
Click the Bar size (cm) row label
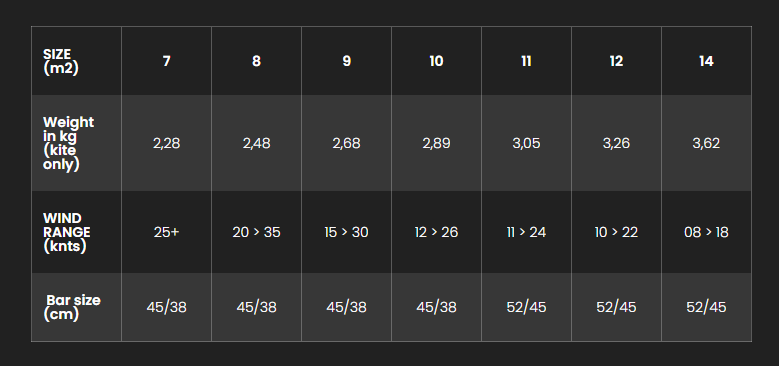click(77, 307)
